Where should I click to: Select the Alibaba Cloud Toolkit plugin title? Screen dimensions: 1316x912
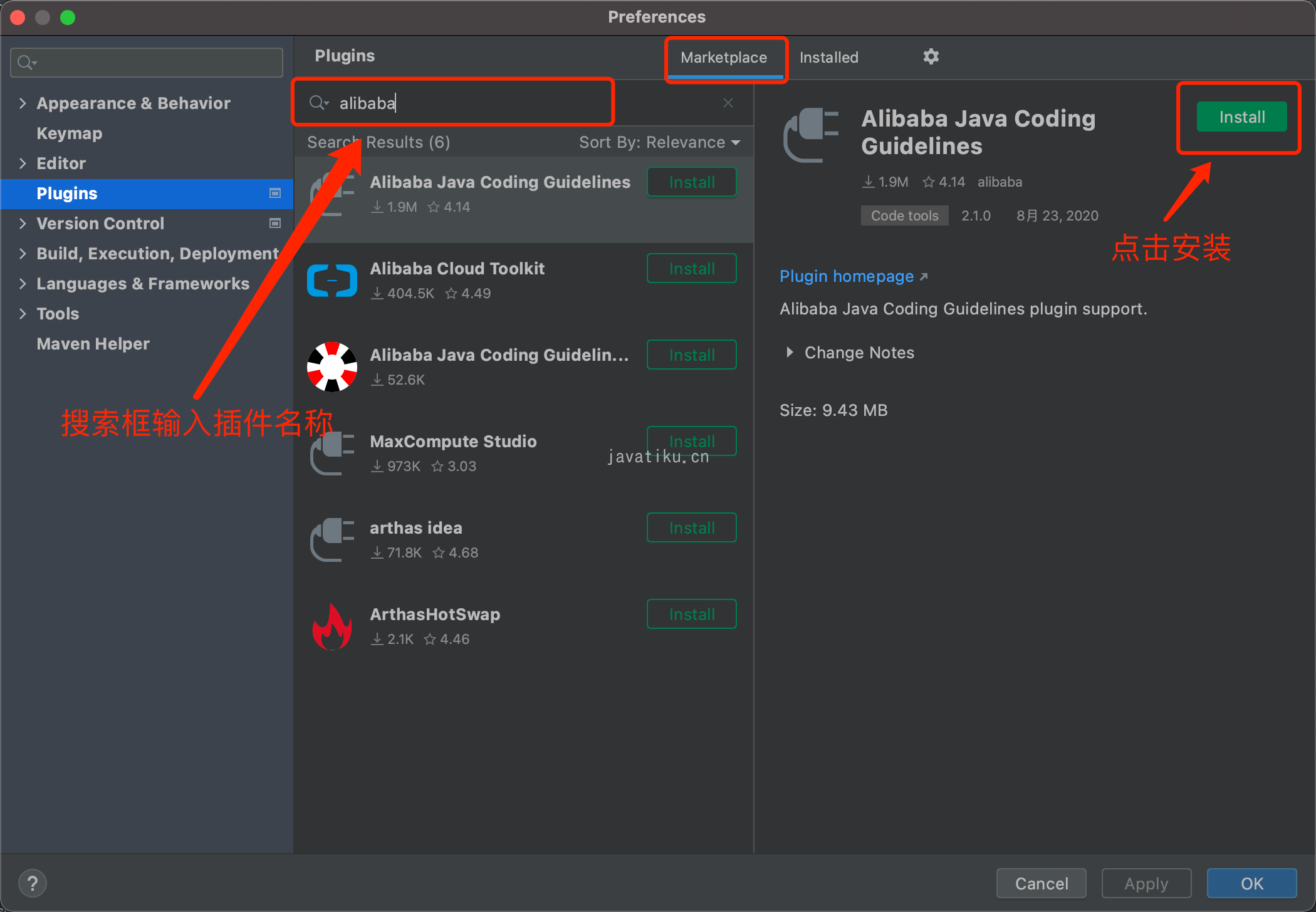(x=457, y=269)
